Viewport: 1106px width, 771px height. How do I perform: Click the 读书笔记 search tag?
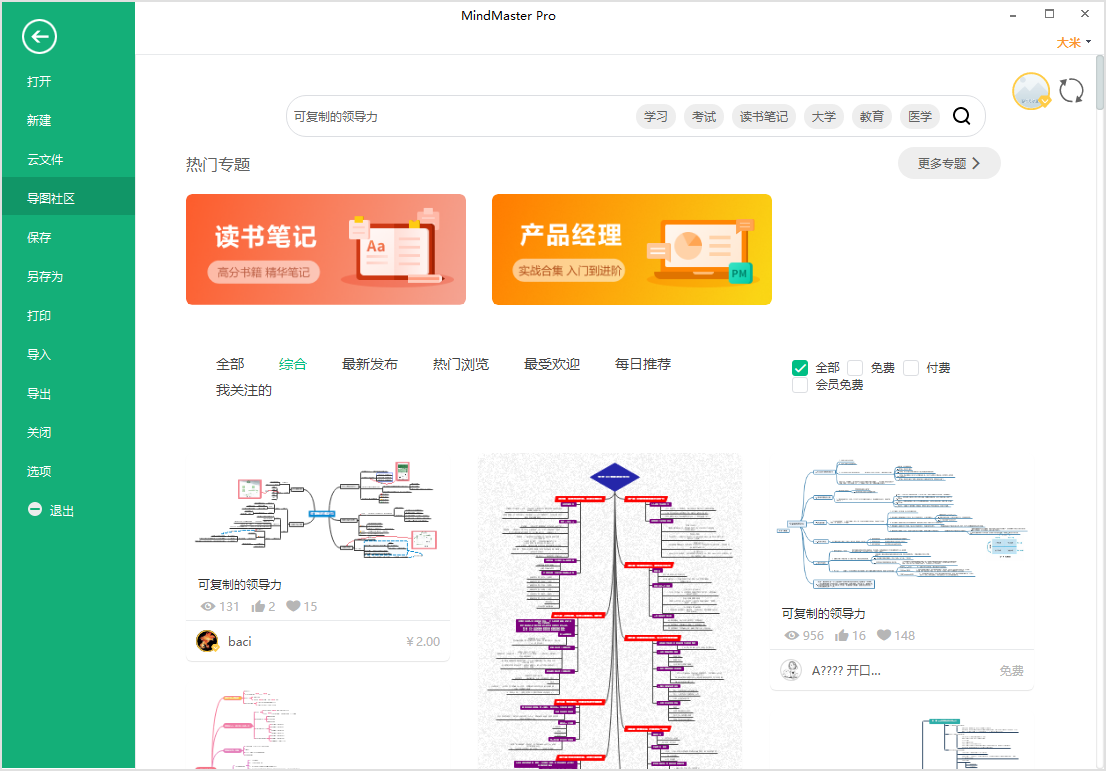tap(764, 116)
